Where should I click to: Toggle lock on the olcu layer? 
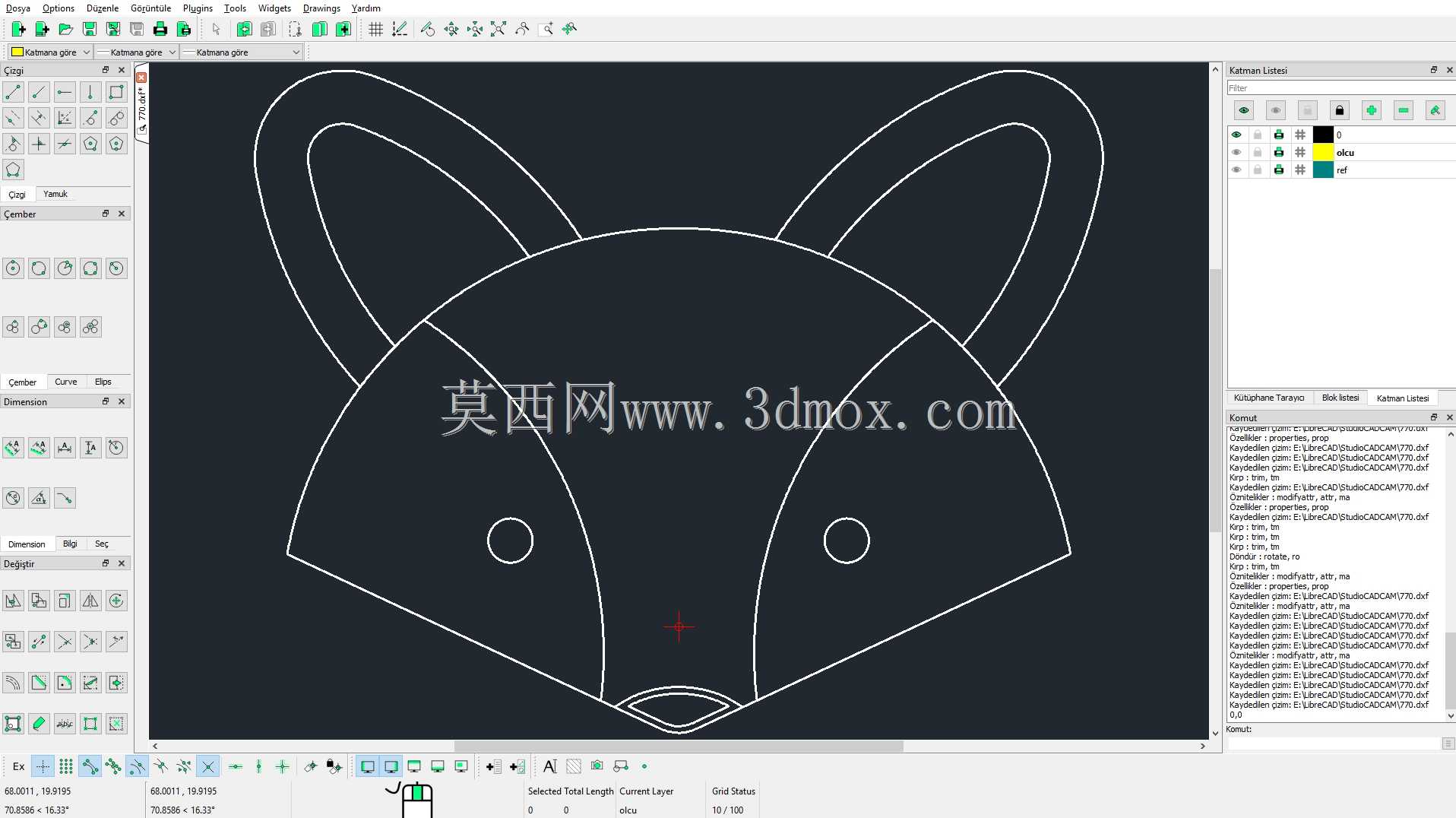tap(1258, 152)
